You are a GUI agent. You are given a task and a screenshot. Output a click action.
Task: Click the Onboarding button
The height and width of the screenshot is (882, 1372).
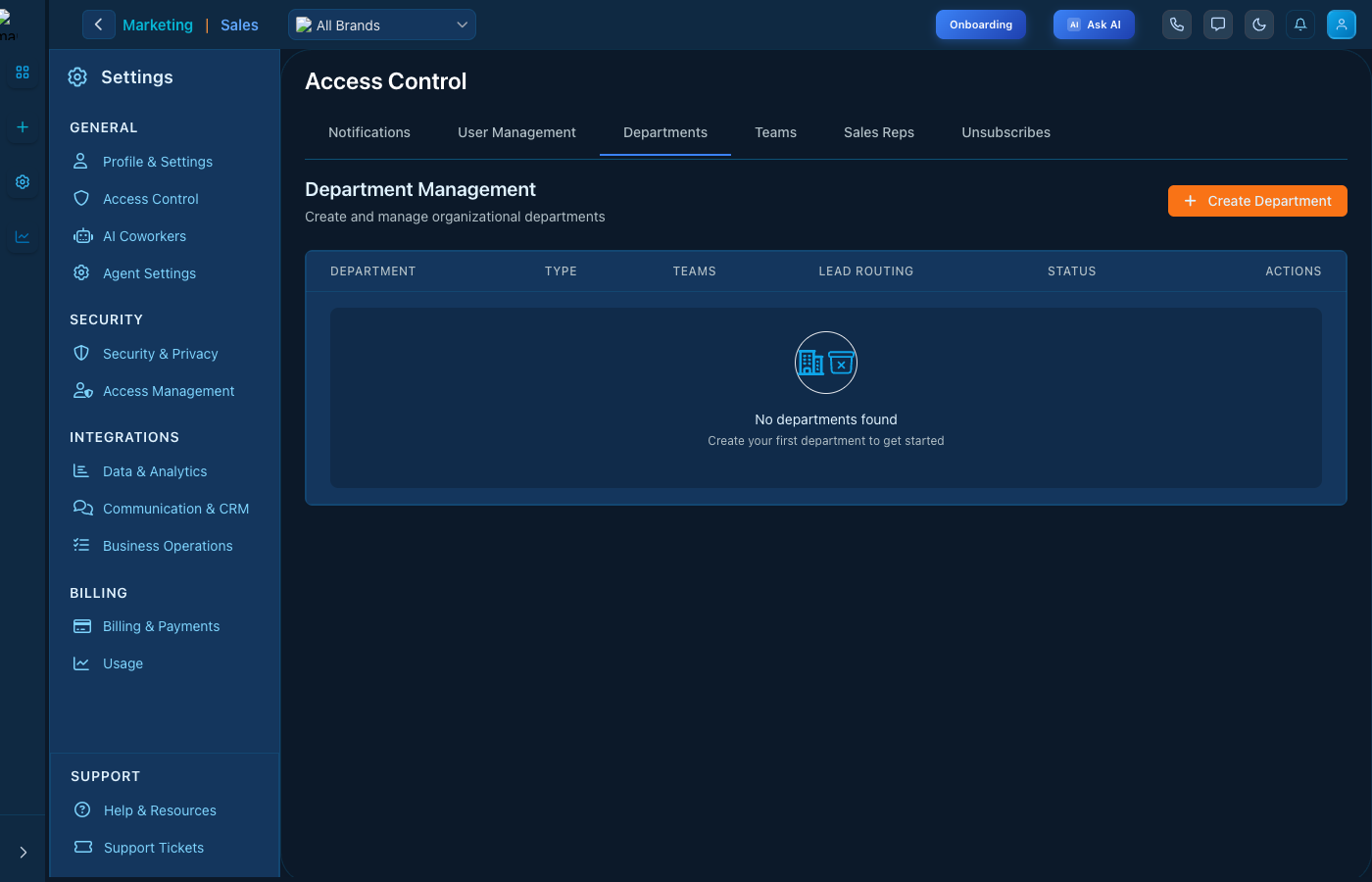point(981,24)
